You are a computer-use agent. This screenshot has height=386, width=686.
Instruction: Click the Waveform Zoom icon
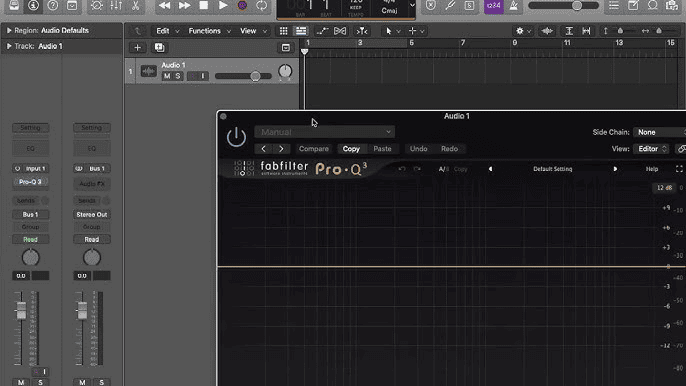tap(547, 31)
